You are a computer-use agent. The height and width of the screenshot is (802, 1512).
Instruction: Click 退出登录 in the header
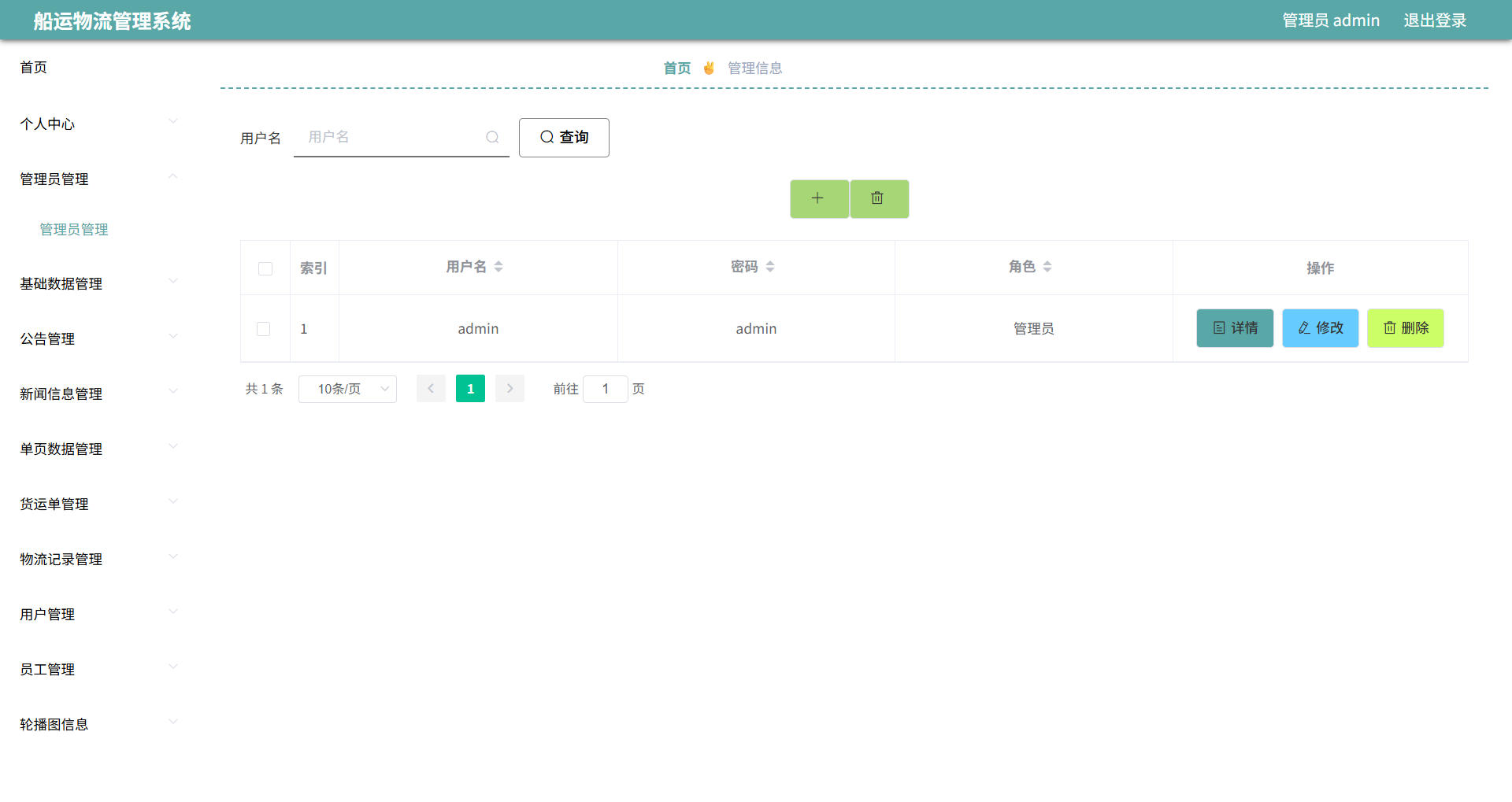pyautogui.click(x=1435, y=20)
